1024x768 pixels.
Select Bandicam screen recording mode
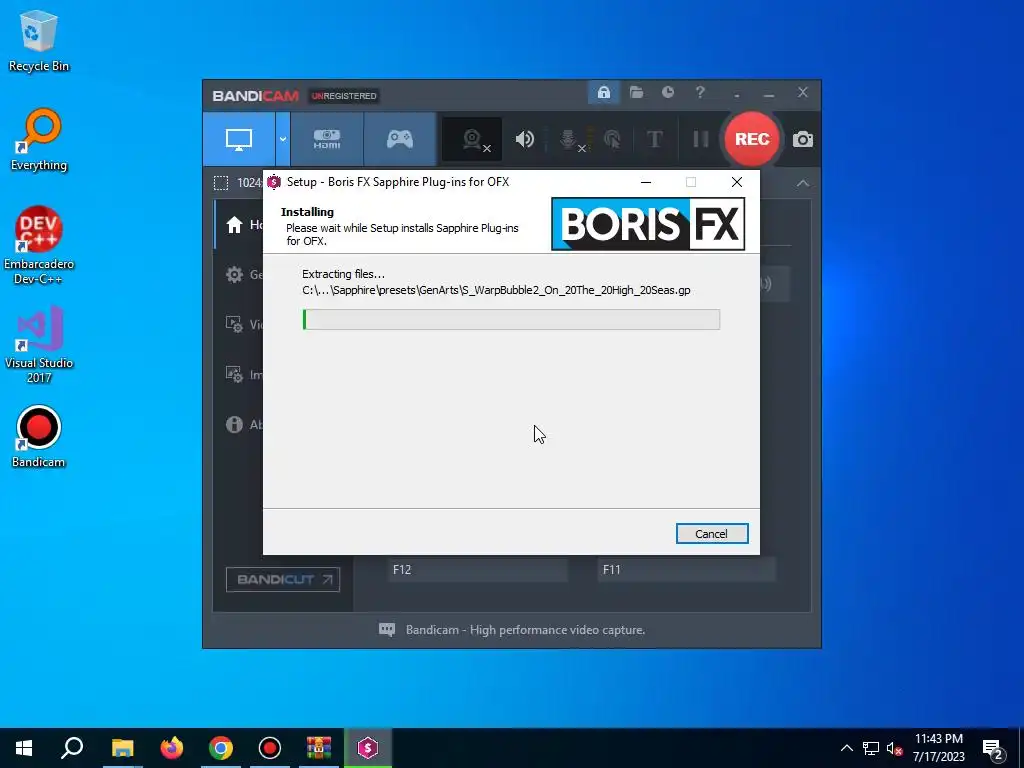[x=238, y=139]
